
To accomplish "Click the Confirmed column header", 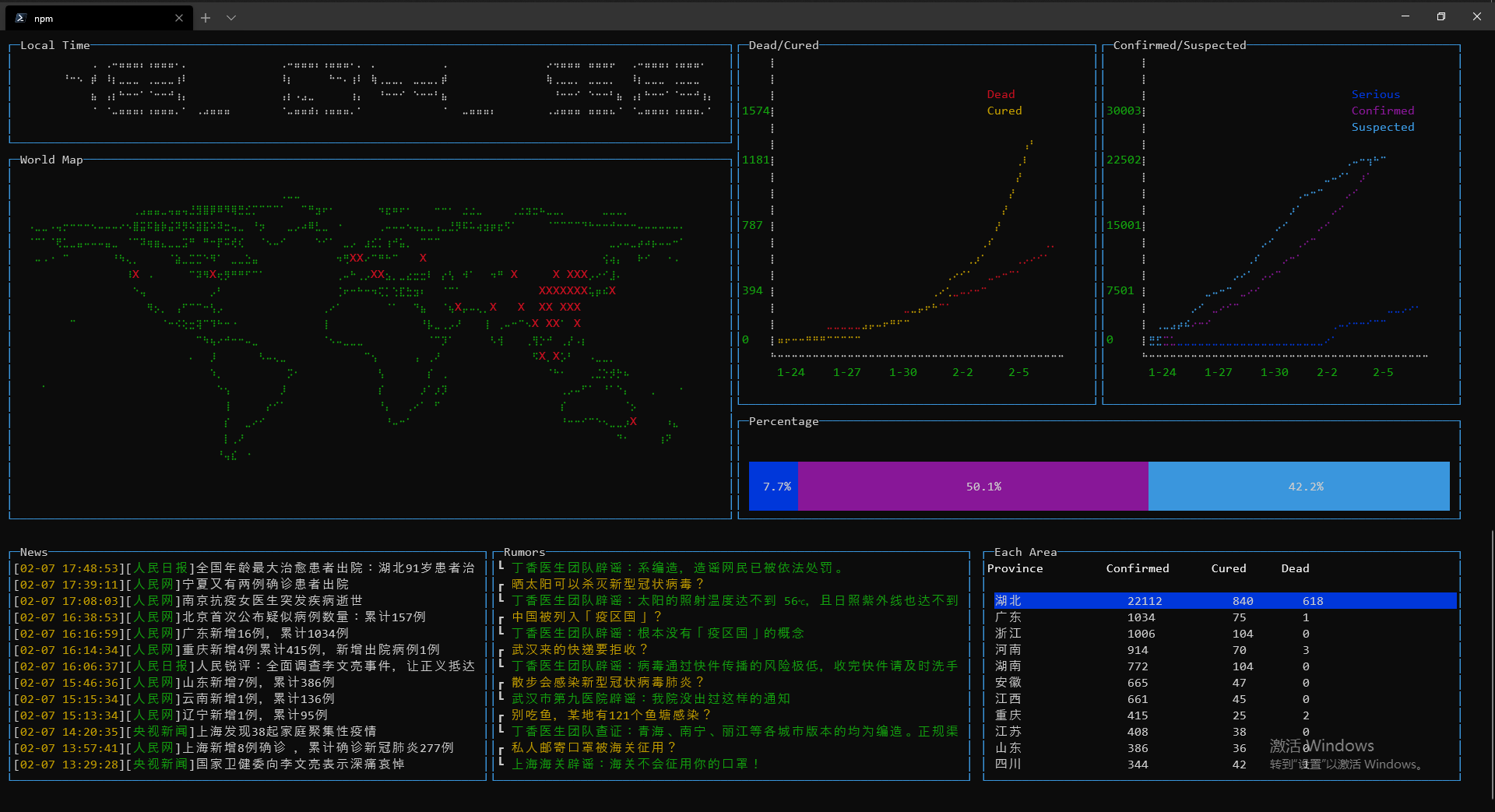I will click(1138, 568).
